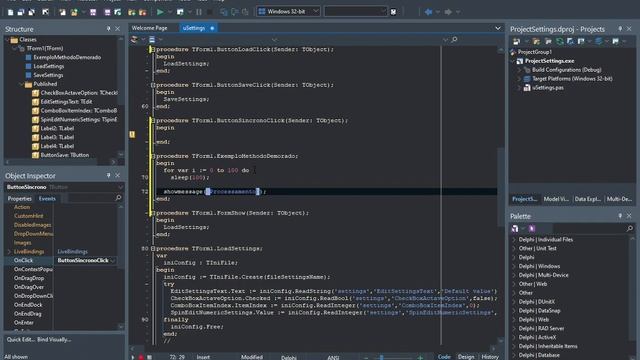
Task: Open the ButtonSincrono component selector dropdown
Action: tap(120, 187)
